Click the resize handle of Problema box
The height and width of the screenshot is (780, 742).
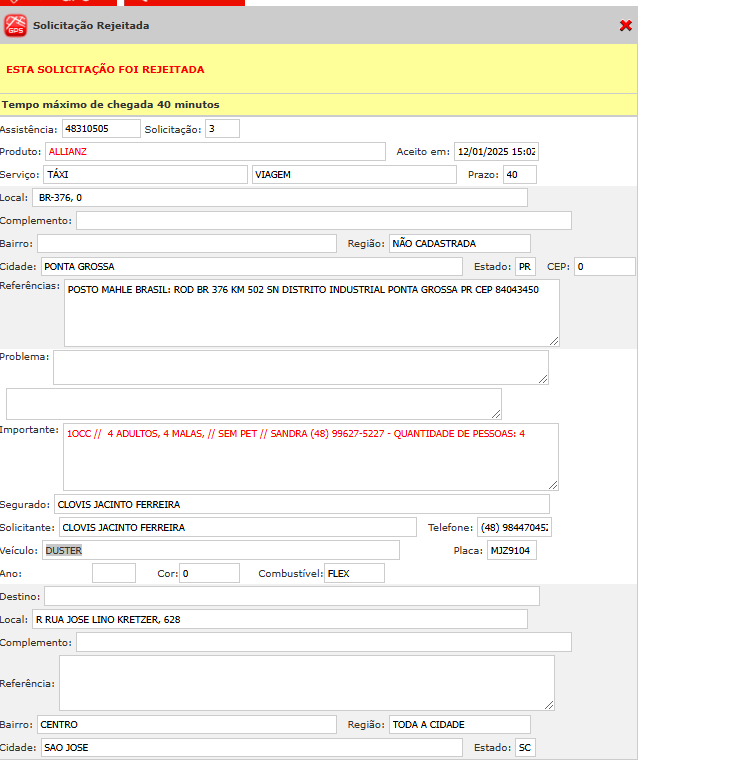[x=543, y=379]
